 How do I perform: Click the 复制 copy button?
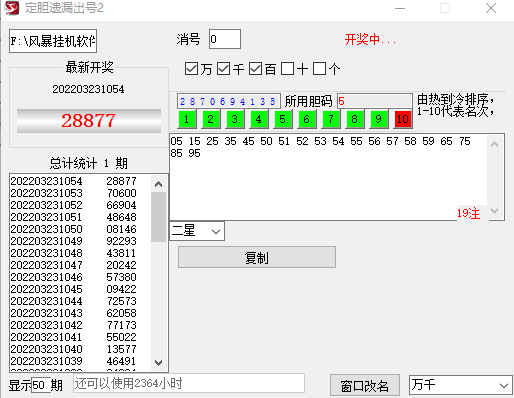tap(257, 257)
